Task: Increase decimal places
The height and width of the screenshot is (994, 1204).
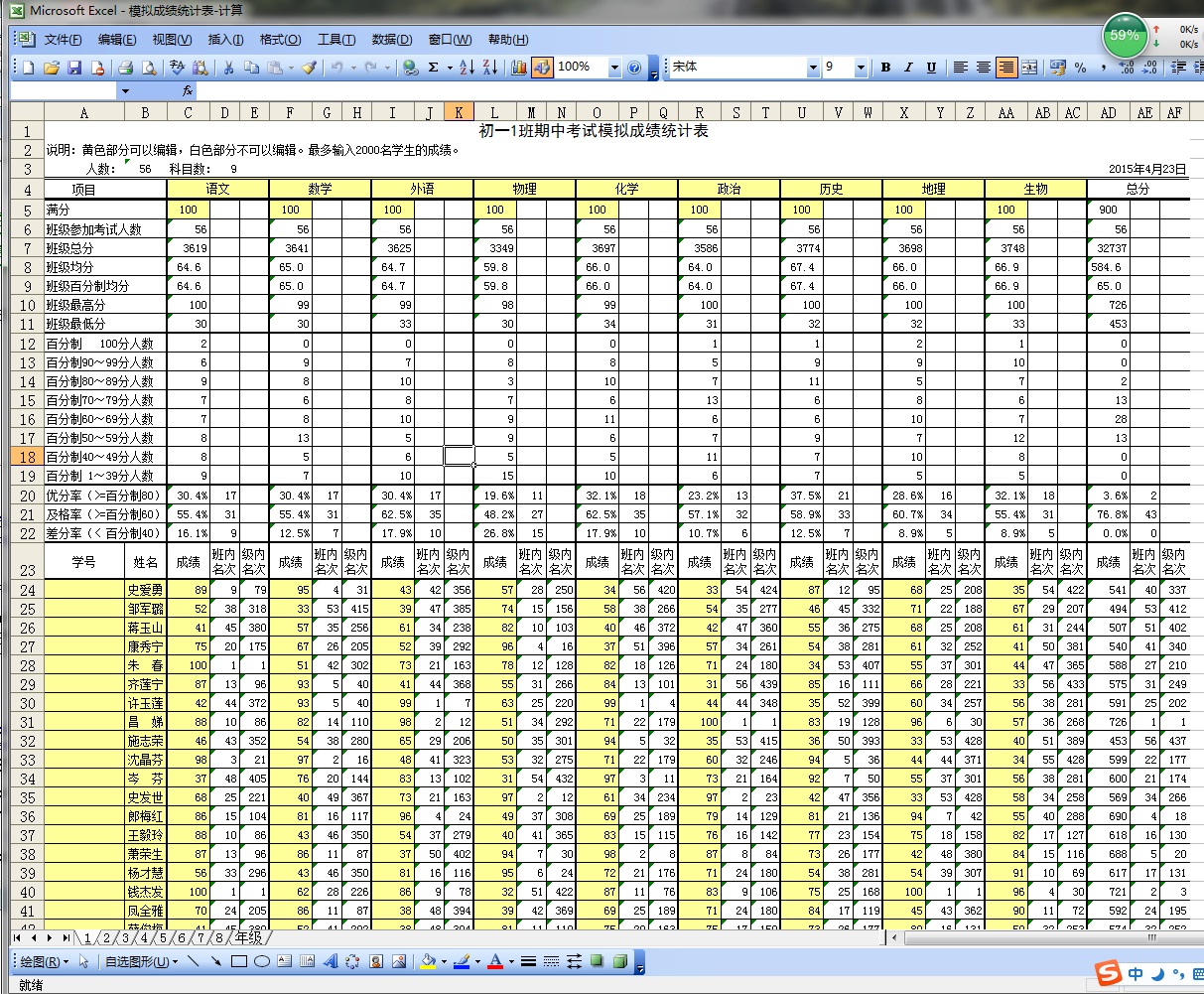Action: coord(1127,68)
